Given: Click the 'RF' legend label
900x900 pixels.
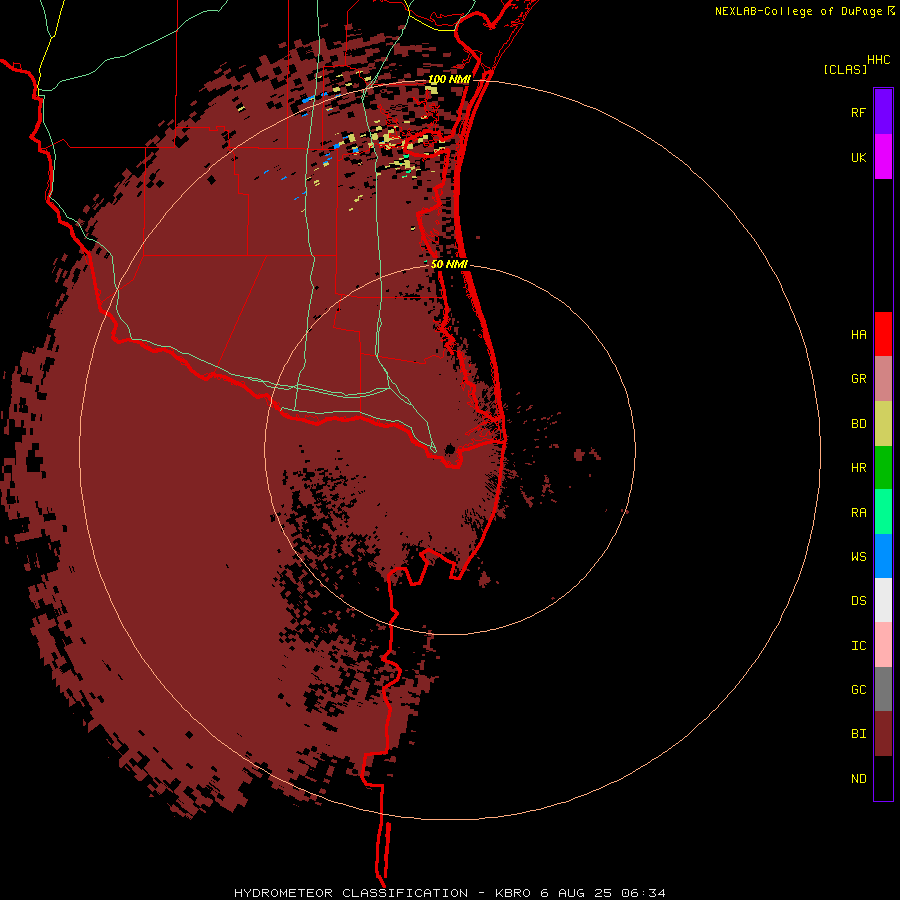Looking at the screenshot, I should (858, 112).
